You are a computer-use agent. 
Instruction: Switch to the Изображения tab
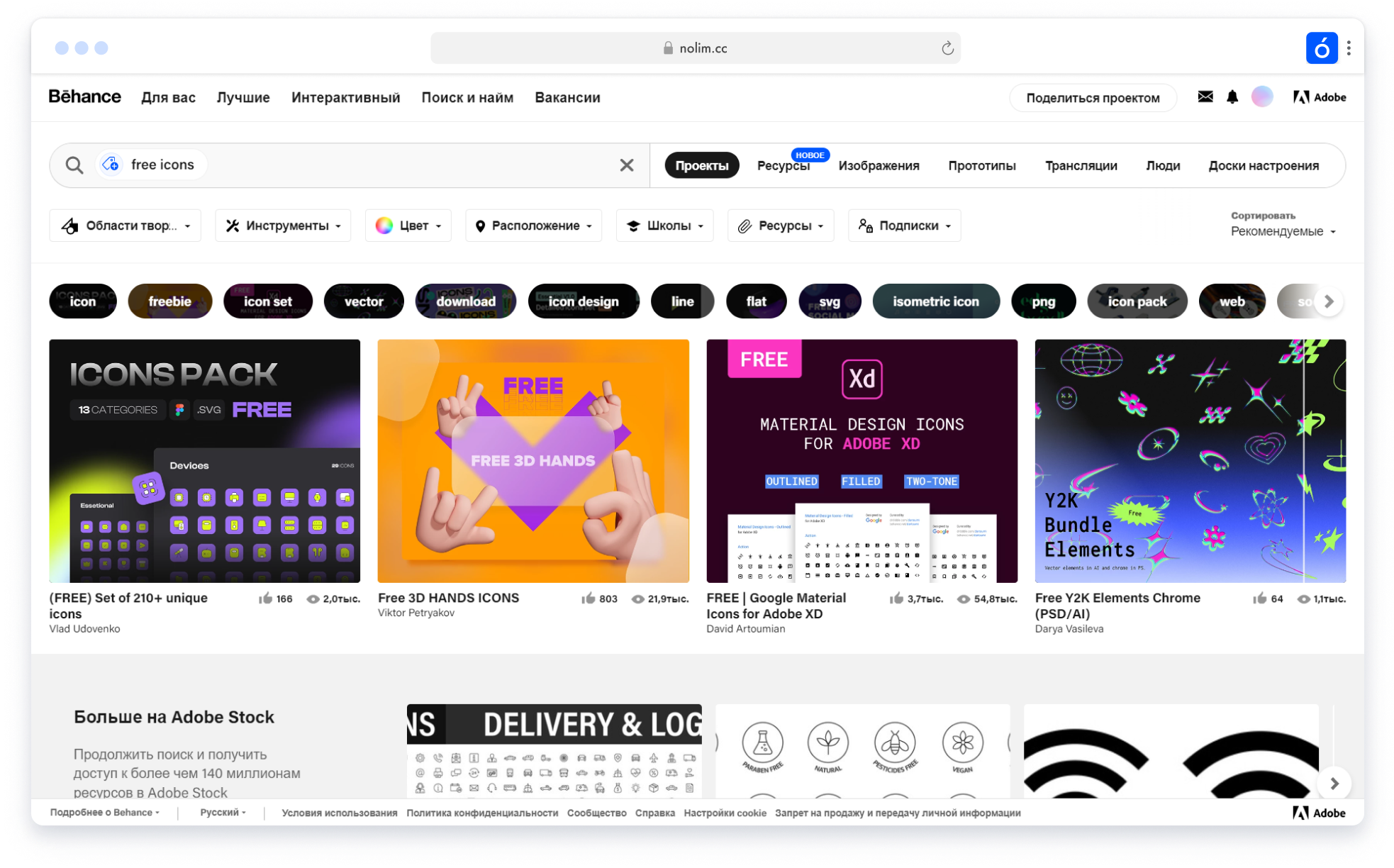pos(879,165)
